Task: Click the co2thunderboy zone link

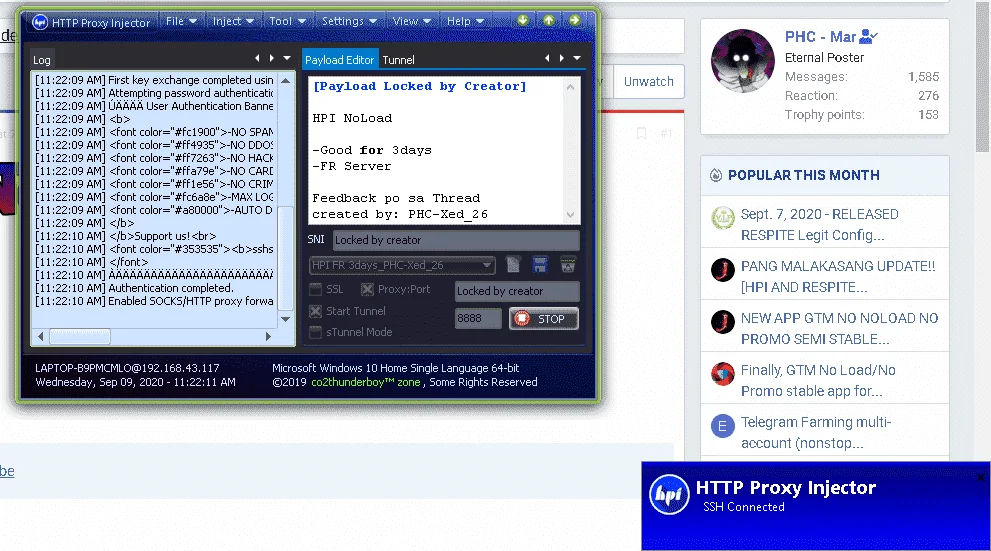Action: 365,382
